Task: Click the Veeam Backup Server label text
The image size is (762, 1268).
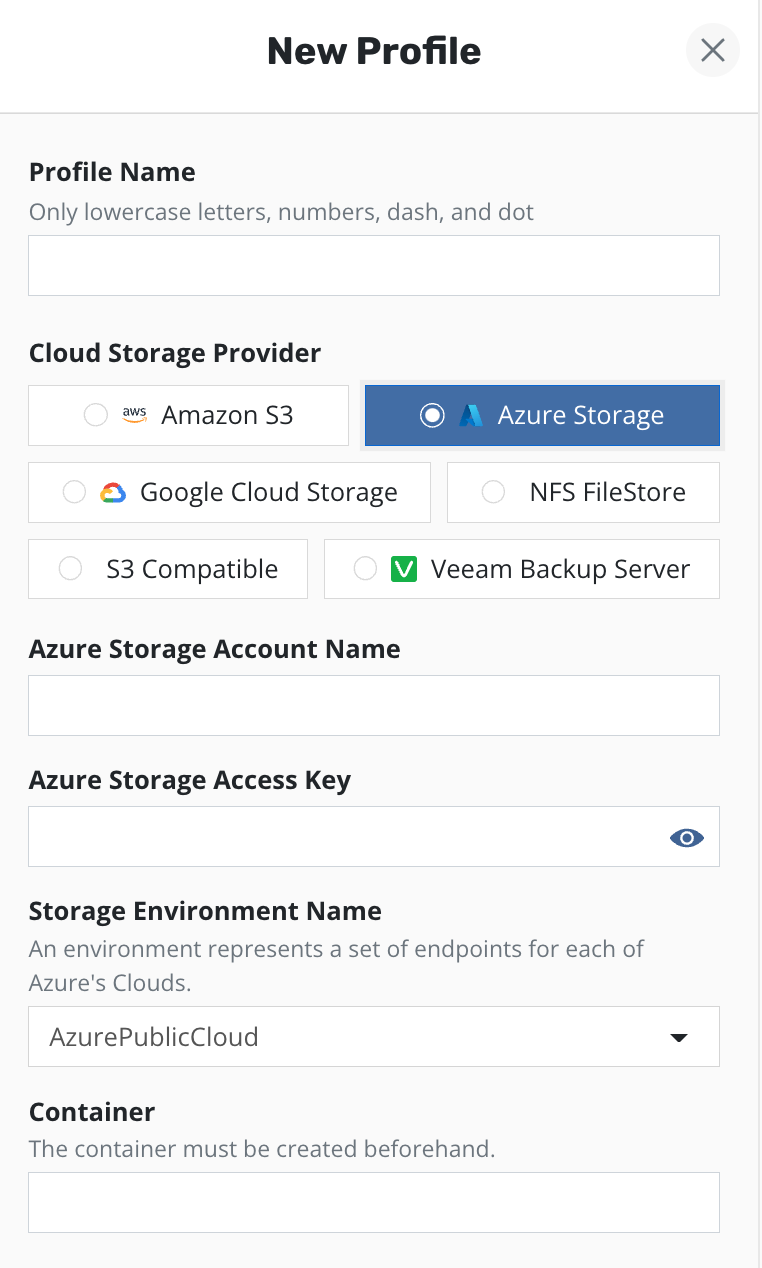Action: click(560, 569)
